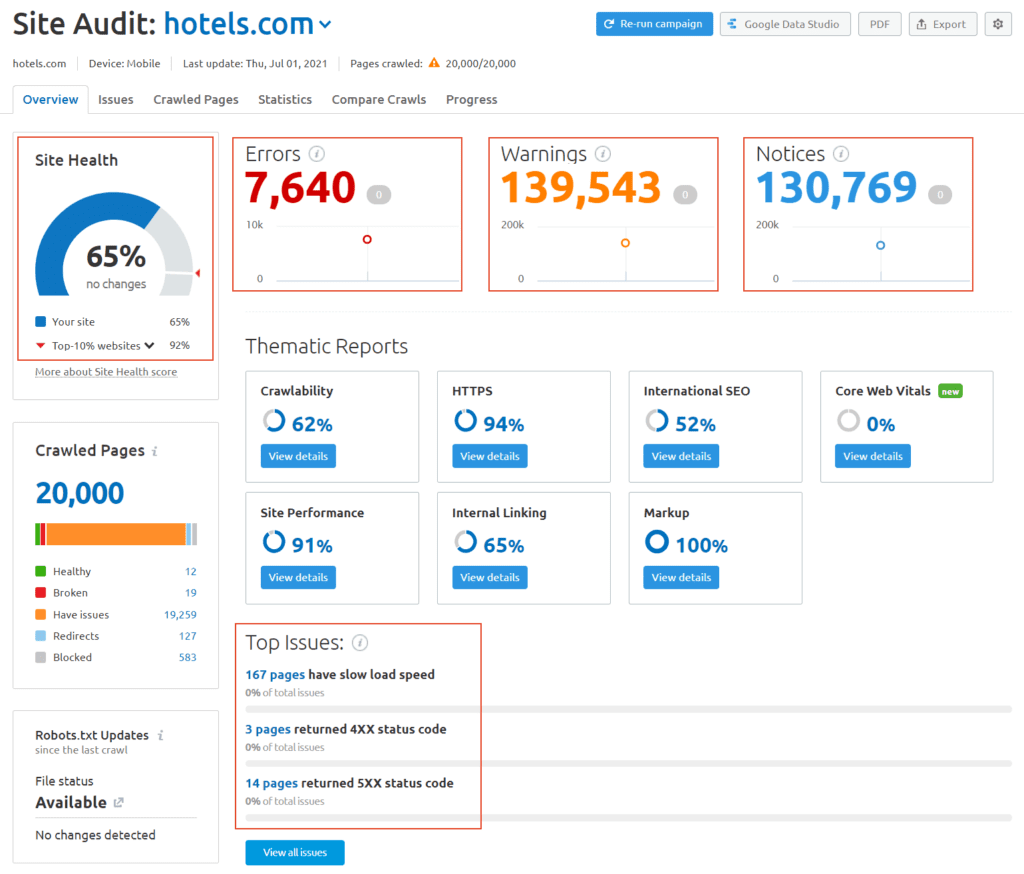View details for Markup report

pyautogui.click(x=681, y=577)
